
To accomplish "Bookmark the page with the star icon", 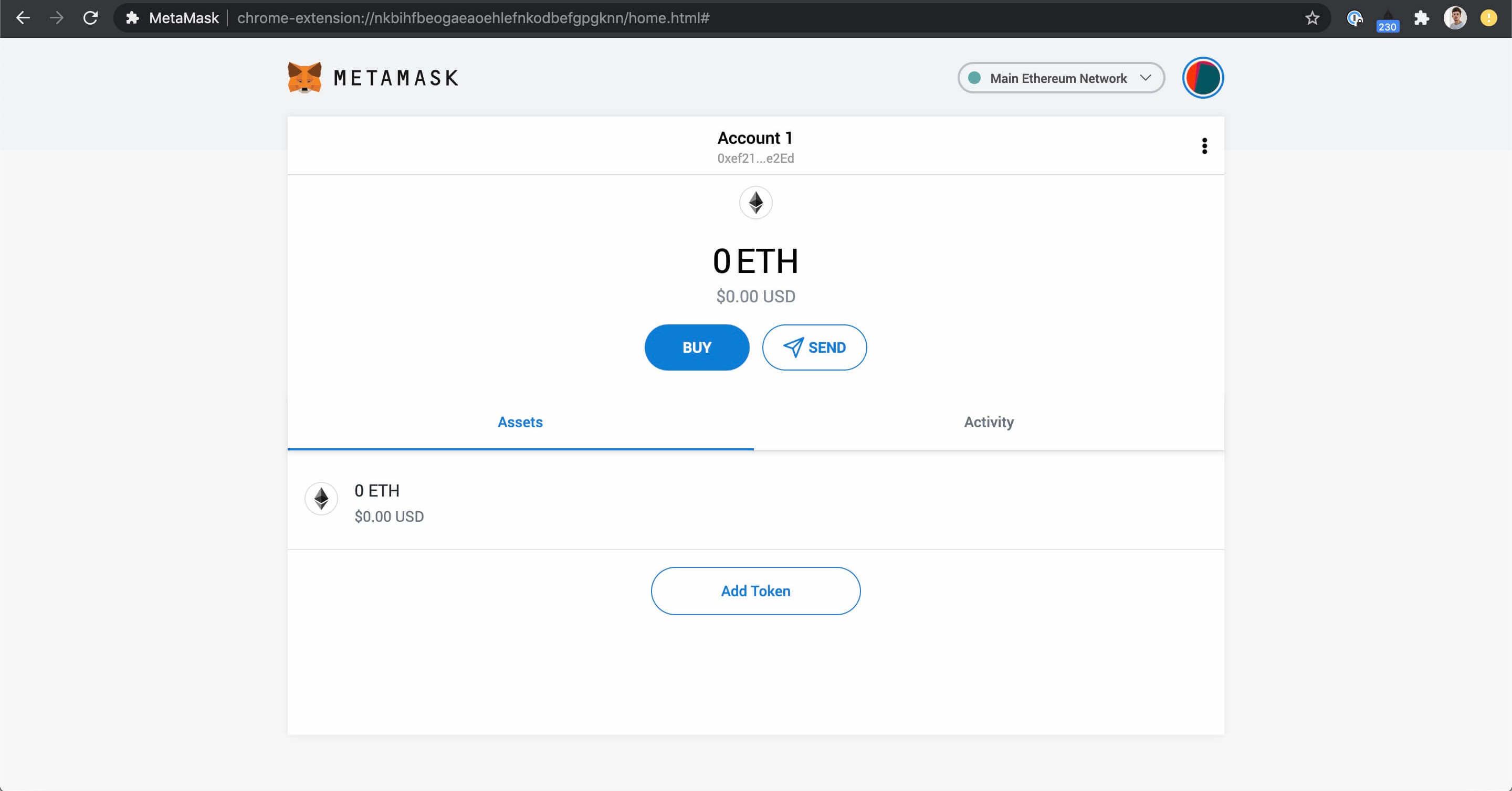I will point(1312,18).
